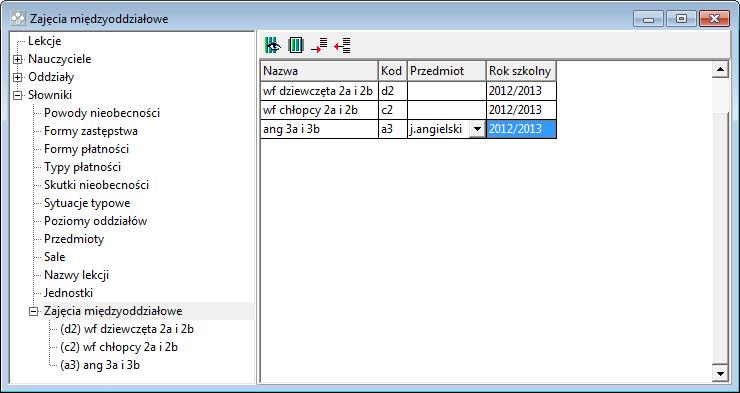Select (c2) wf chłopcy 2a i 2b

(x=119, y=347)
